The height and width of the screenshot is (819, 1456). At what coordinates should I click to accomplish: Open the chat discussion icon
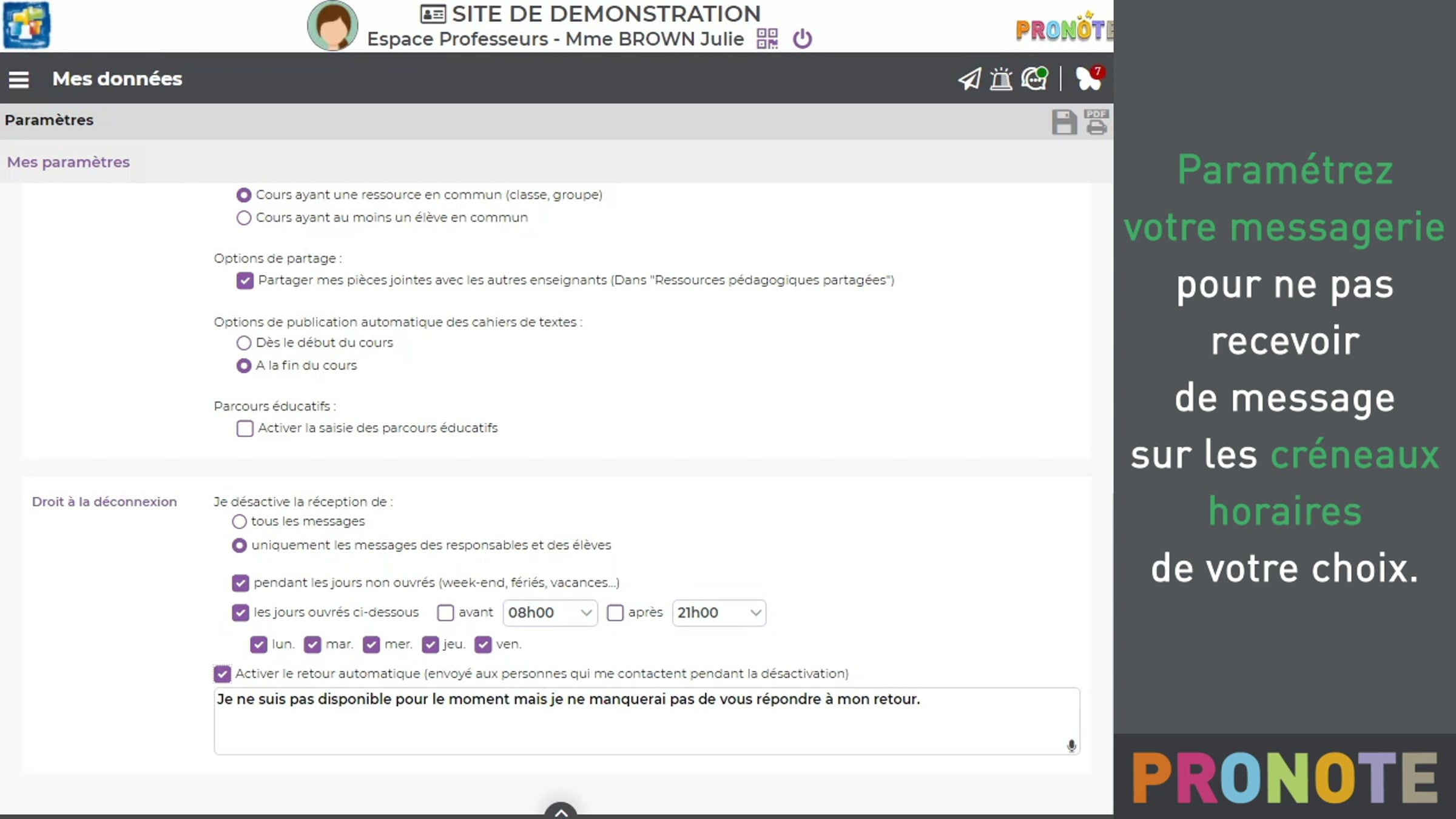pos(1034,78)
